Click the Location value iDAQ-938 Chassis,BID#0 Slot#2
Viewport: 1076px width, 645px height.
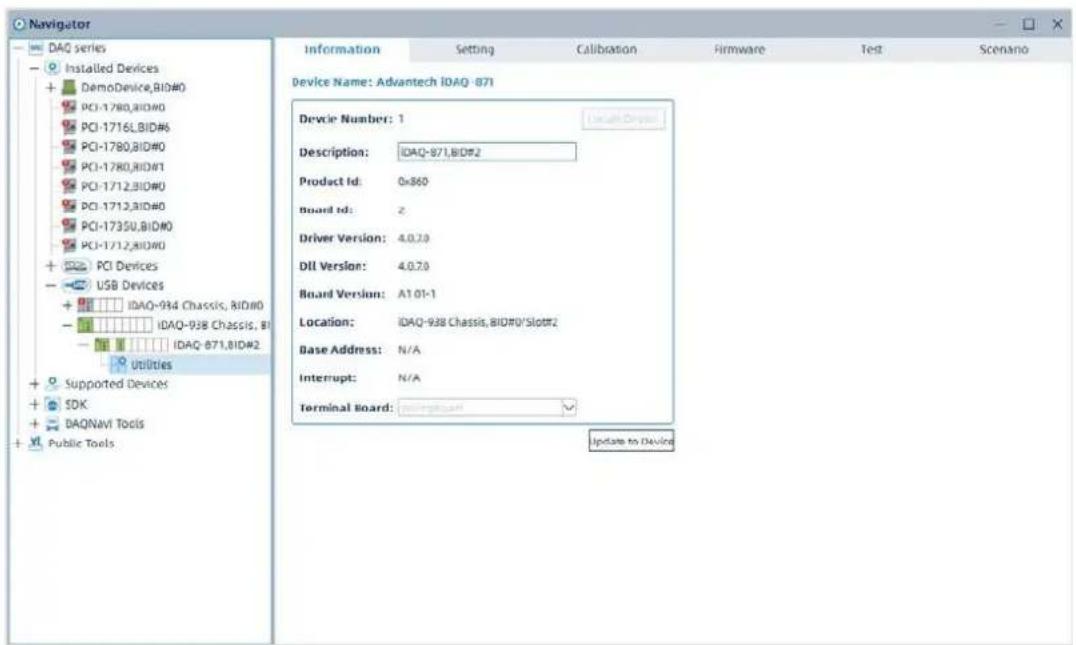coord(478,322)
